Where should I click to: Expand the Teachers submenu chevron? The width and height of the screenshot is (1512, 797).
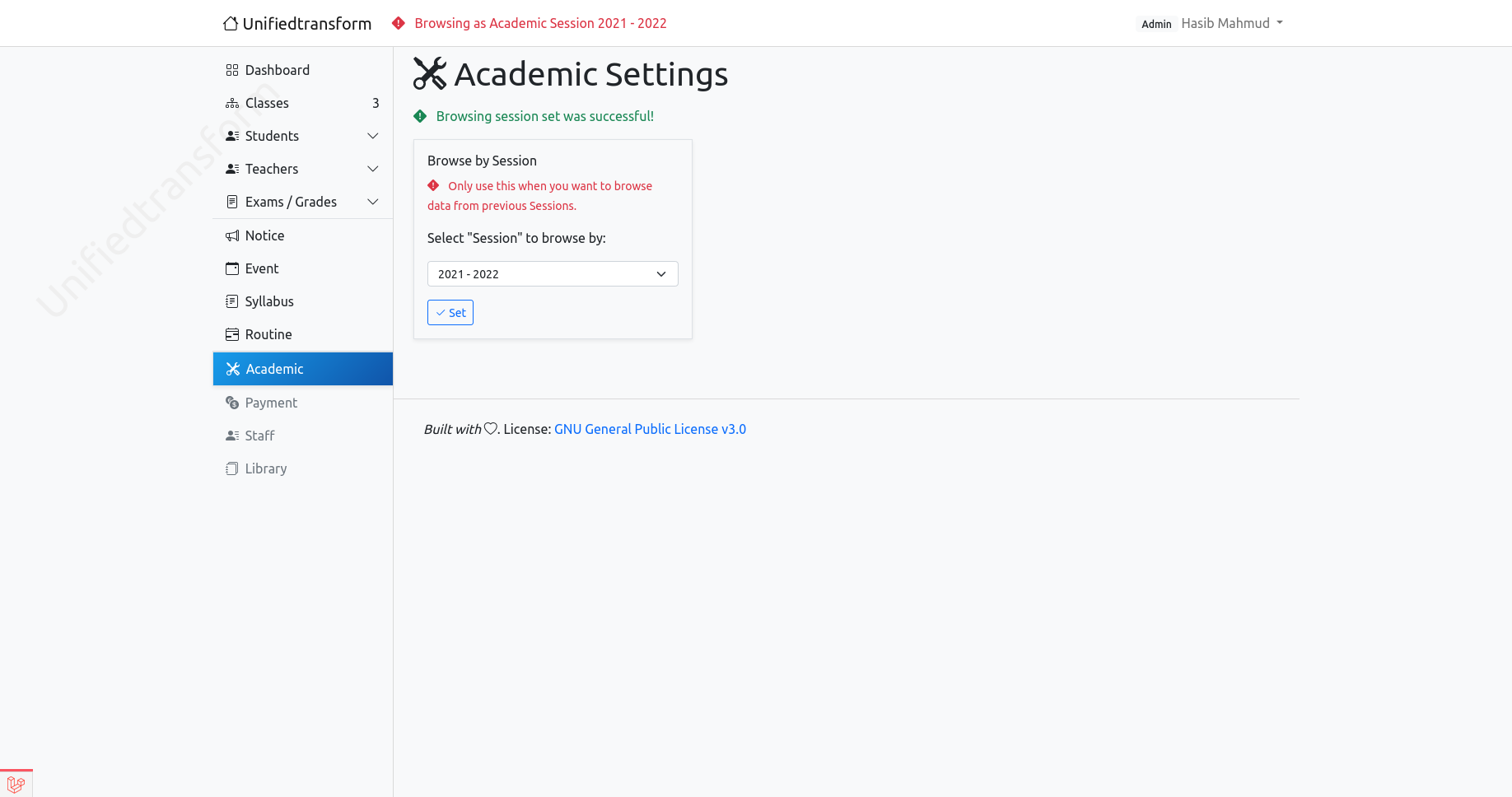coord(373,169)
